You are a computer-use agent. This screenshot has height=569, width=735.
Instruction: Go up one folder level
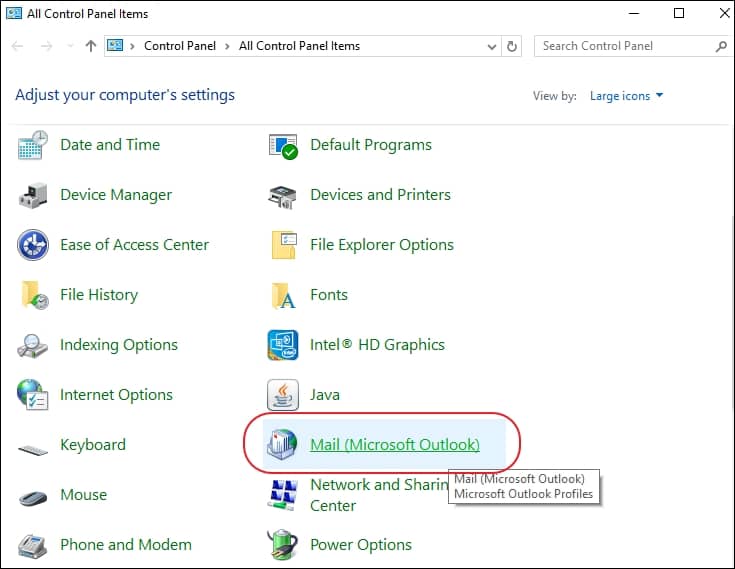tap(91, 46)
